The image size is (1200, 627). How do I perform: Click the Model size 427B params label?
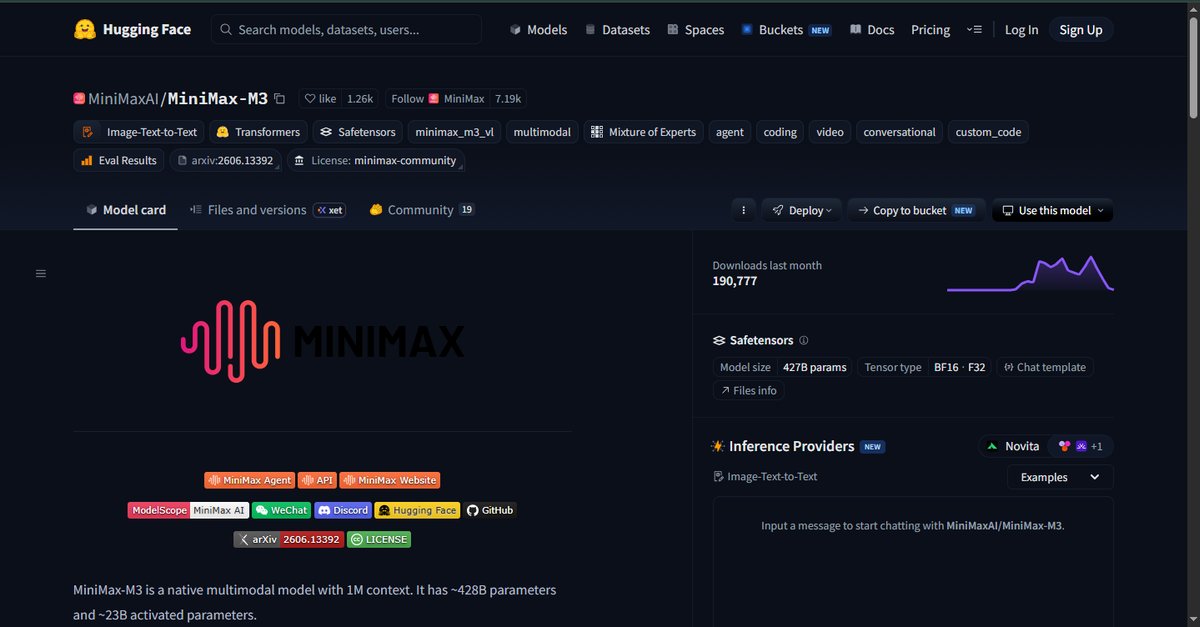click(783, 367)
